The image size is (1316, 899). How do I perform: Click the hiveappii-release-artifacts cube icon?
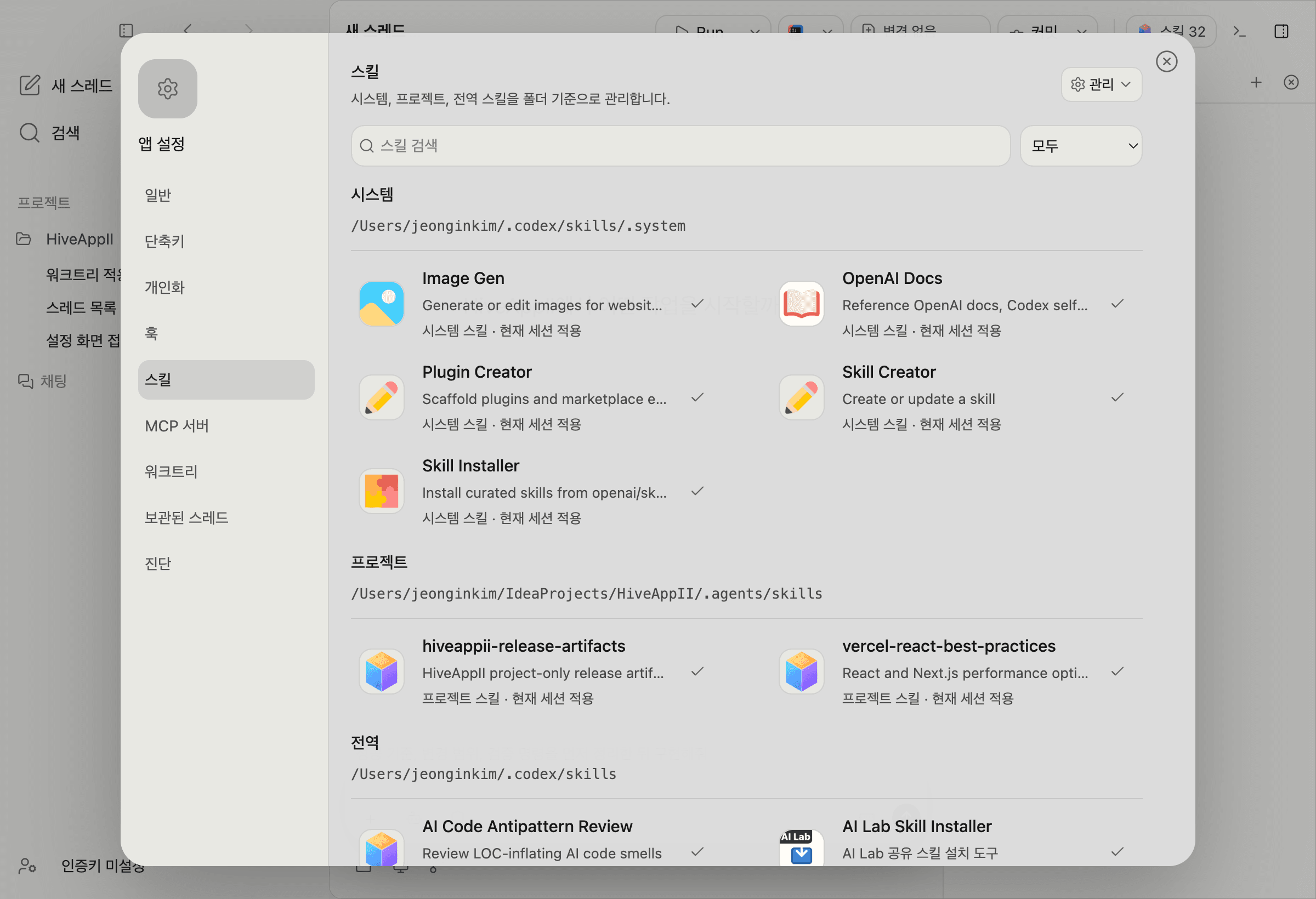(x=381, y=671)
